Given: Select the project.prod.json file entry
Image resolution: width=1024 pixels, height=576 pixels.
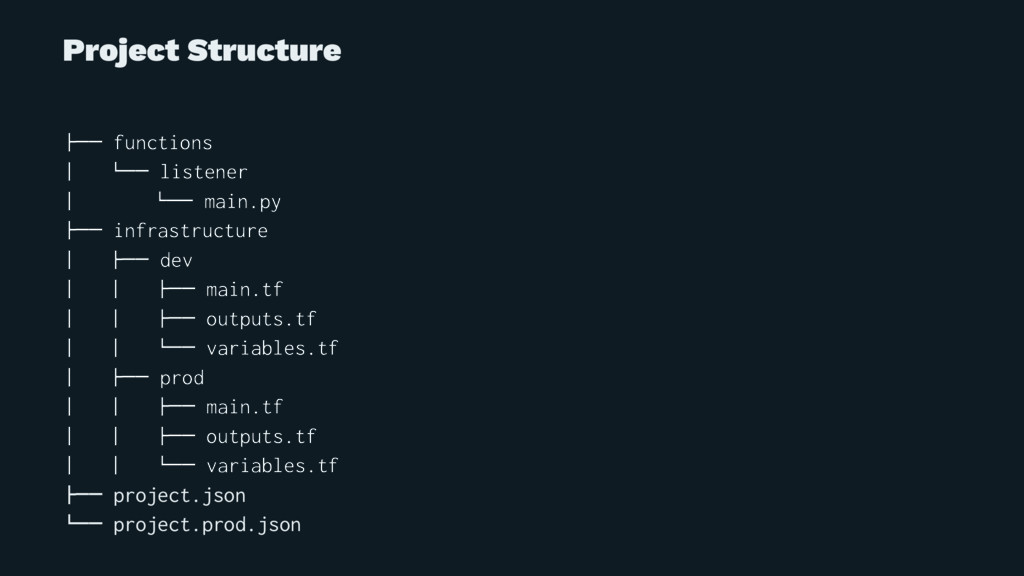Looking at the screenshot, I should click(207, 525).
